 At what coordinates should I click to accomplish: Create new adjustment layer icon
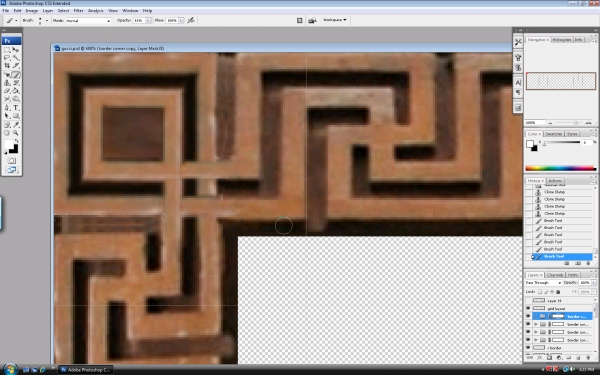click(559, 358)
